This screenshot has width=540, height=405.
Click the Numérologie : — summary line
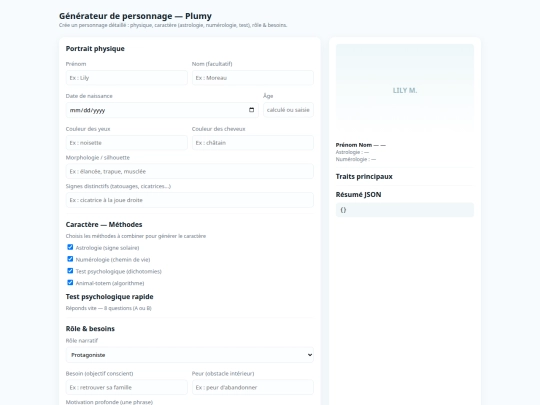pos(356,159)
